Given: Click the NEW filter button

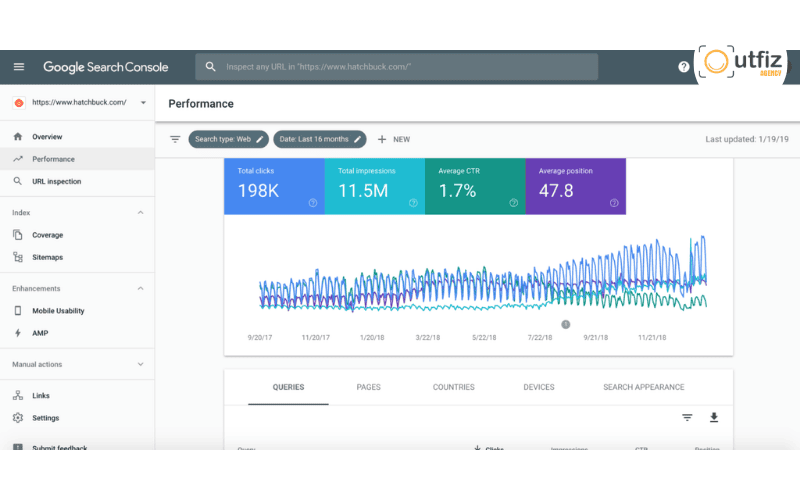Looking at the screenshot, I should (x=394, y=139).
